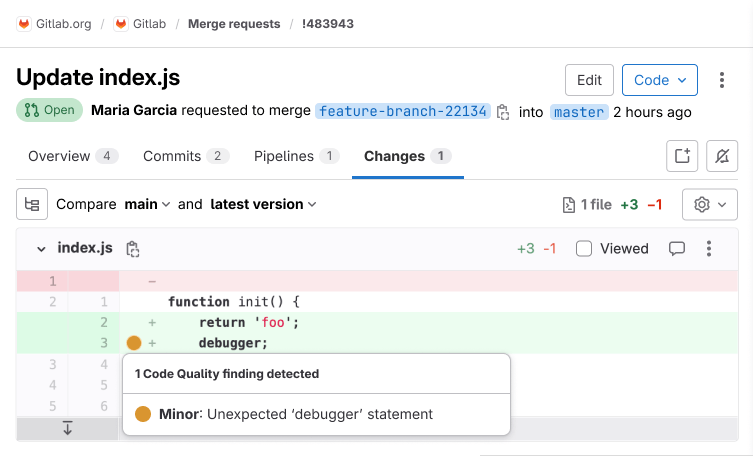Click the Edit button

pyautogui.click(x=589, y=80)
